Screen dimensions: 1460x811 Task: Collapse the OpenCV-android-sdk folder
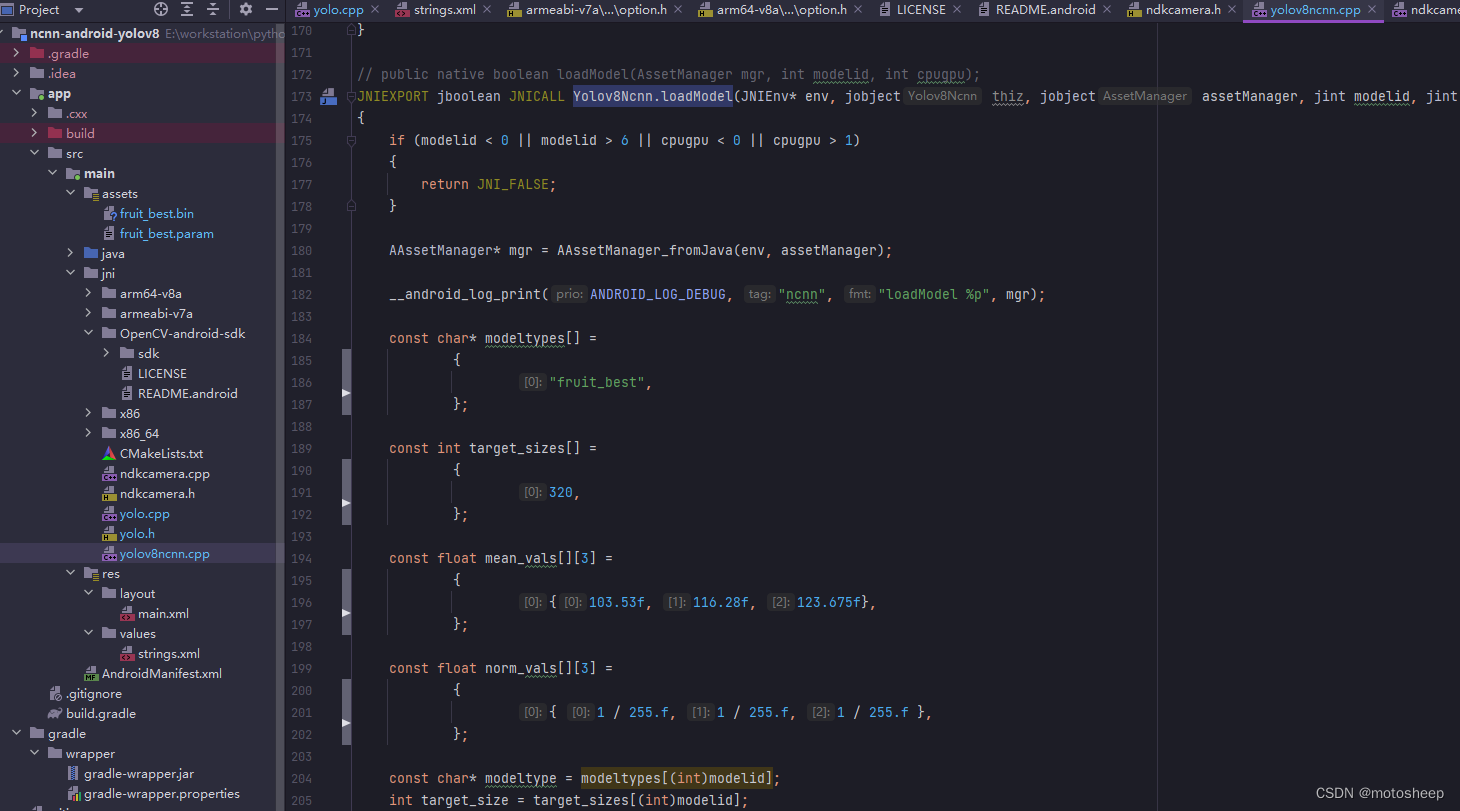coord(89,333)
